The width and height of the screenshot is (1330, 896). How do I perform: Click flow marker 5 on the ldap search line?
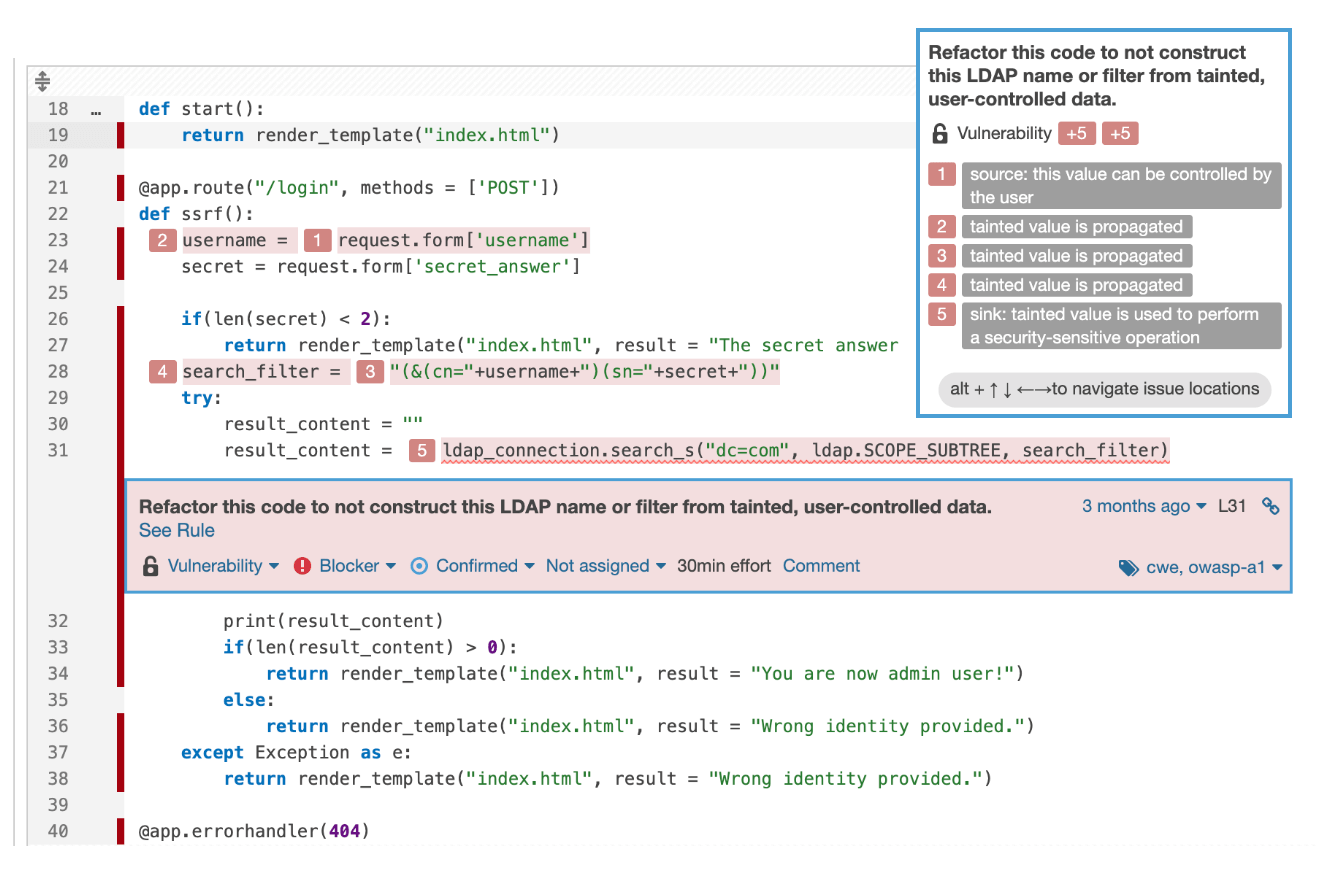point(422,451)
